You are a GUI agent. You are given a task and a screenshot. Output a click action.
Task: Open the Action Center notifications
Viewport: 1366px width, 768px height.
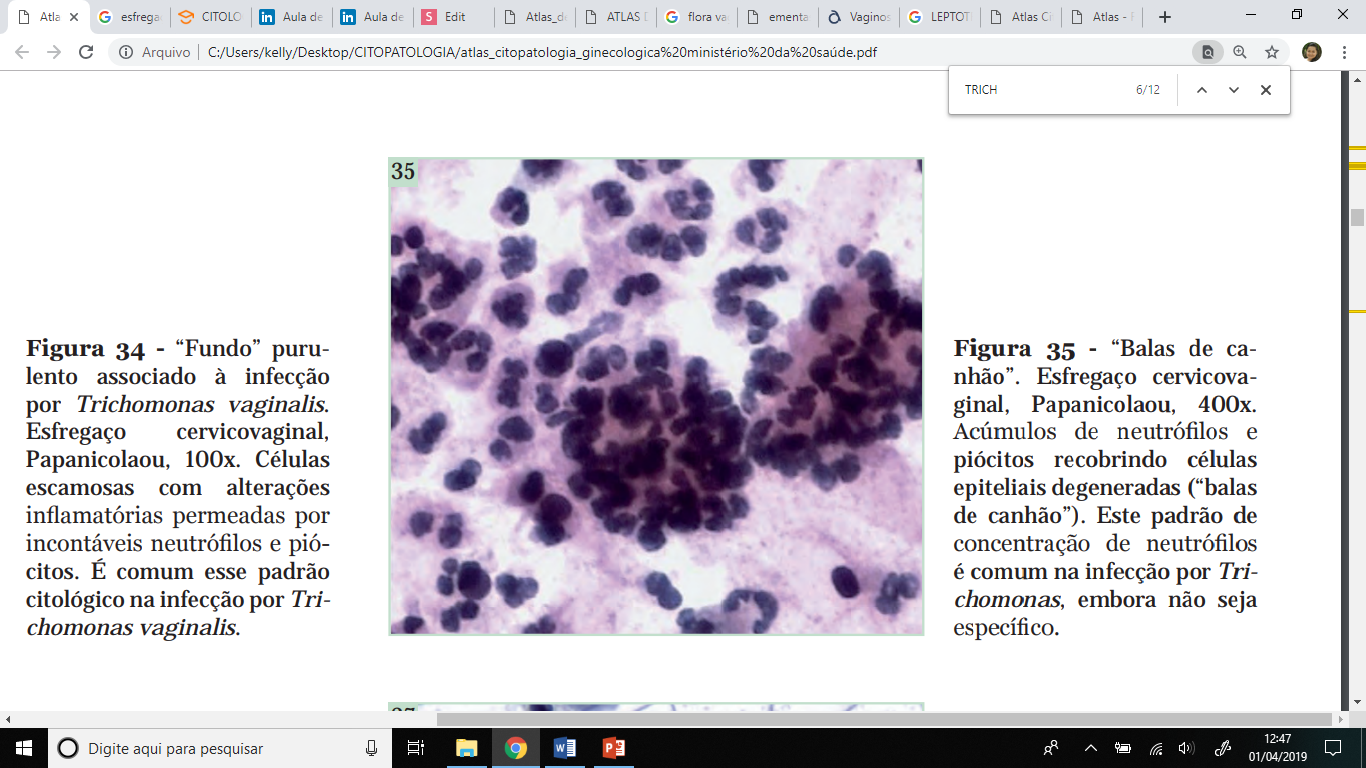[x=1333, y=748]
